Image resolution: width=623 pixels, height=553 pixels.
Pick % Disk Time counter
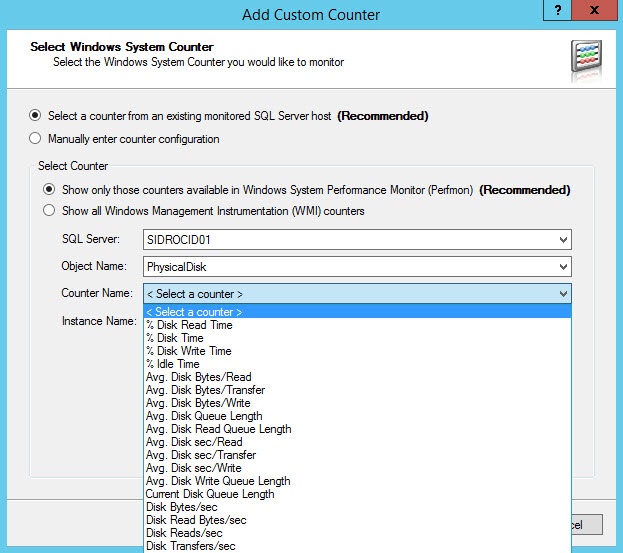[x=357, y=338]
